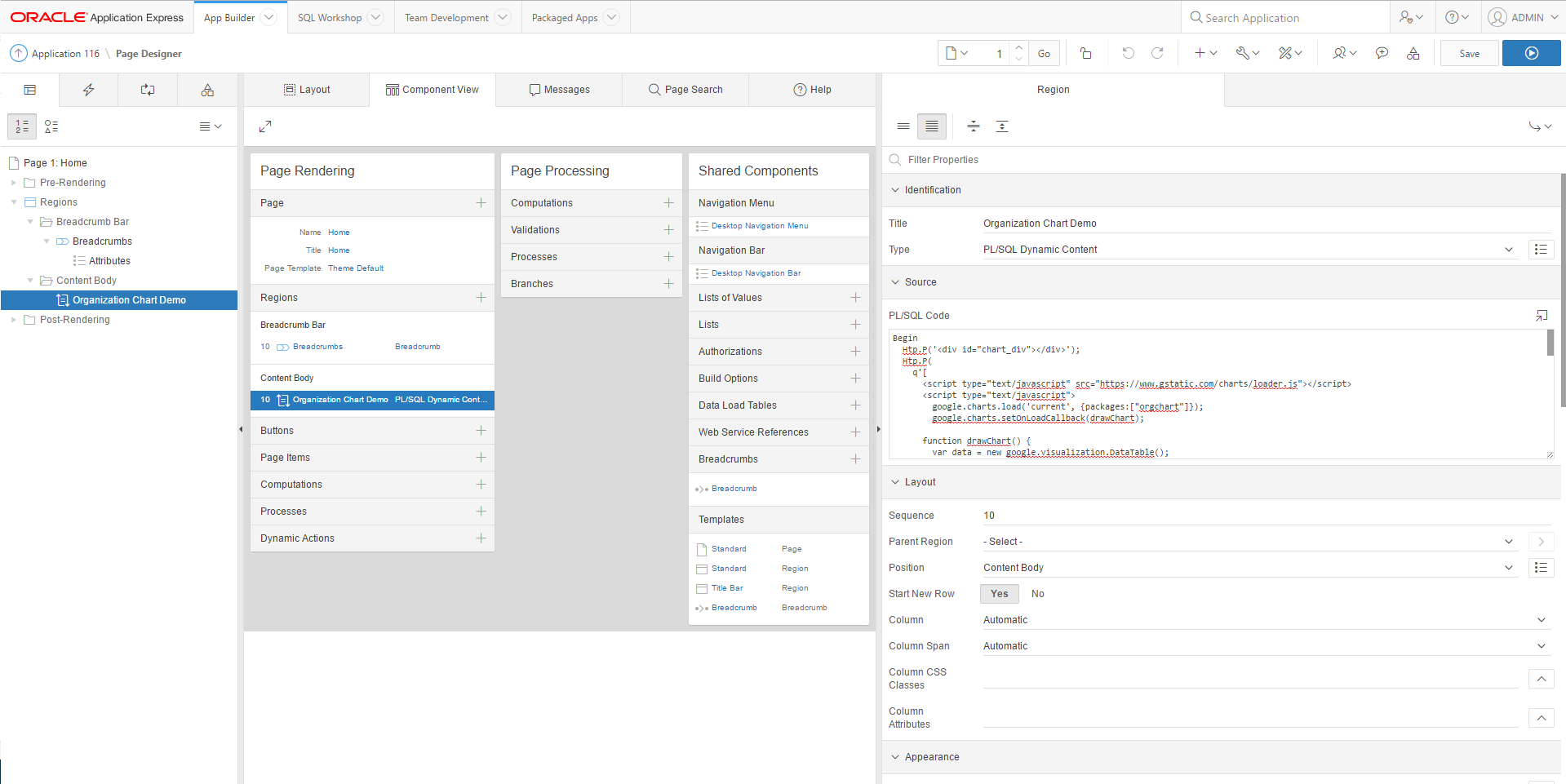Open the PL/SQL Code editor popup icon
The width and height of the screenshot is (1566, 784).
pos(1541,315)
